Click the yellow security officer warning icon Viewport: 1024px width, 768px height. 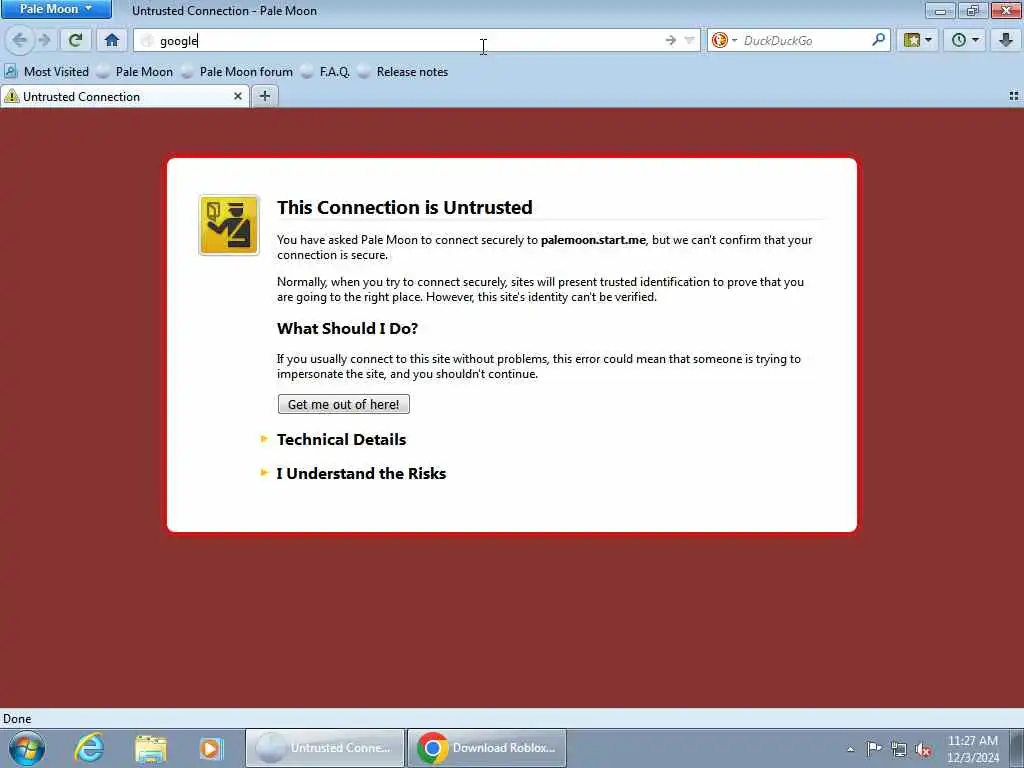[x=229, y=225]
